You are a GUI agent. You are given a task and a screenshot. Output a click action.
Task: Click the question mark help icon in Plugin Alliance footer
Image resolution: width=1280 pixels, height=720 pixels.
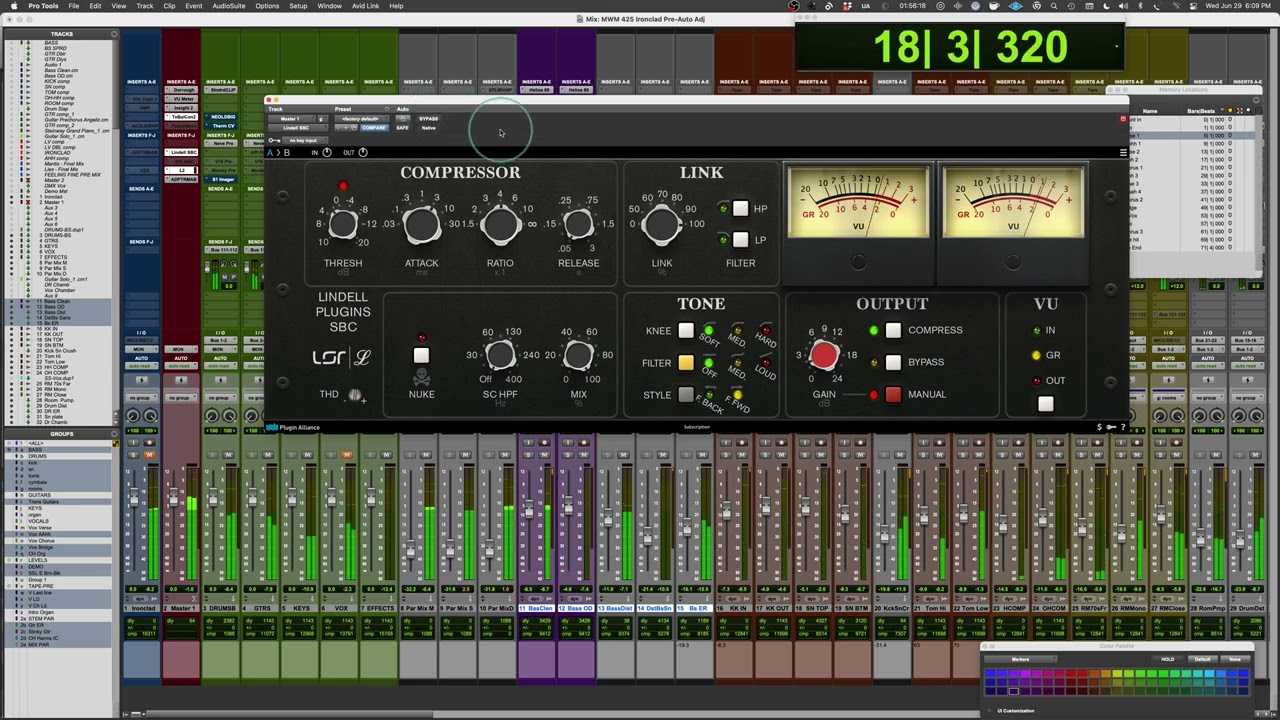(x=1123, y=427)
